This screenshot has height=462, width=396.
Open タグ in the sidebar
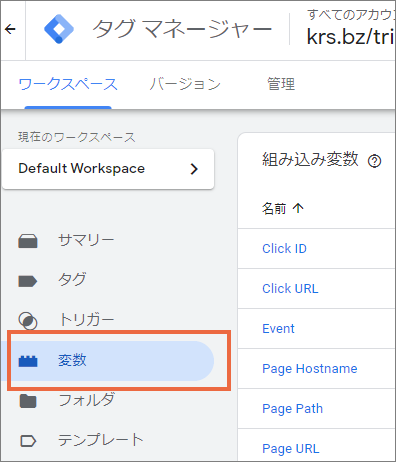72,279
